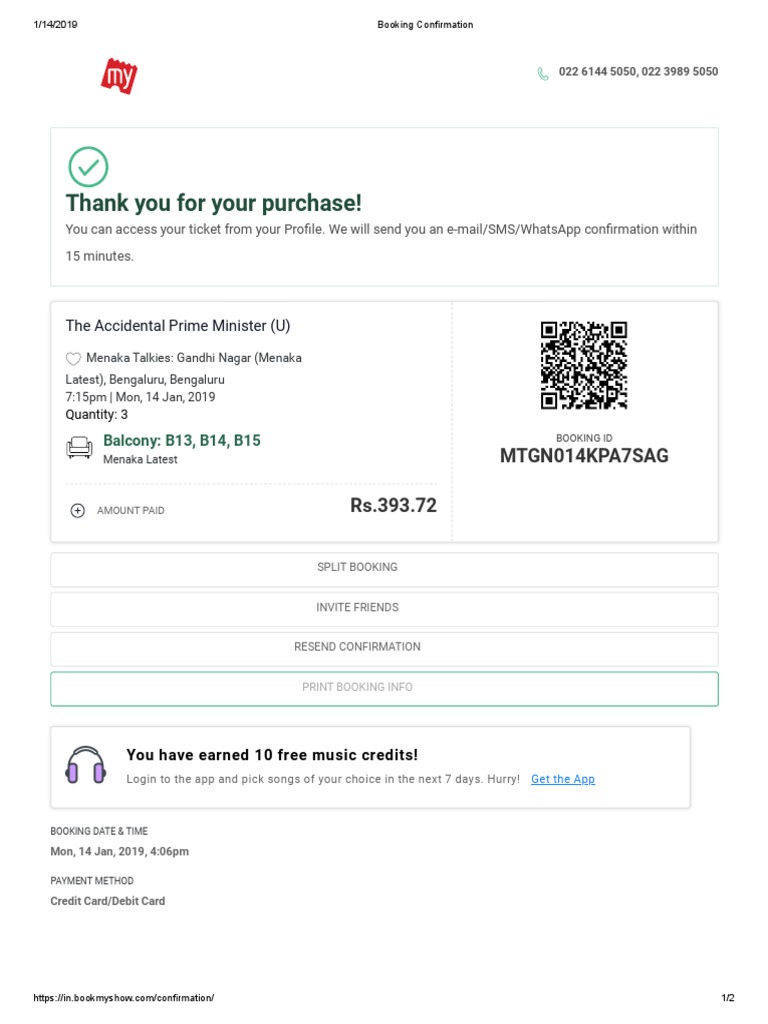Select the Invite Friends button

click(x=384, y=609)
